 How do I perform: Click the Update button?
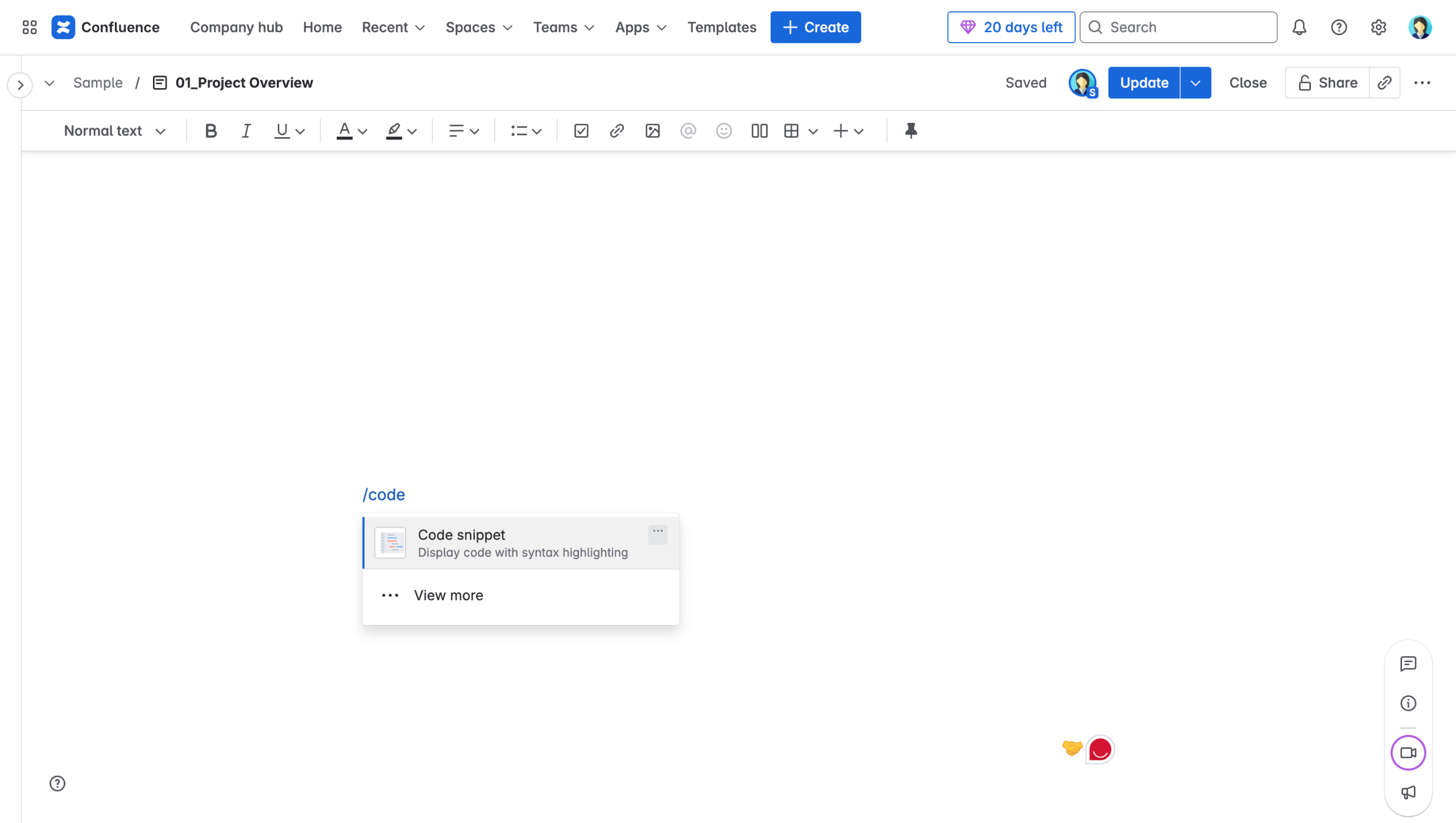pyautogui.click(x=1144, y=83)
